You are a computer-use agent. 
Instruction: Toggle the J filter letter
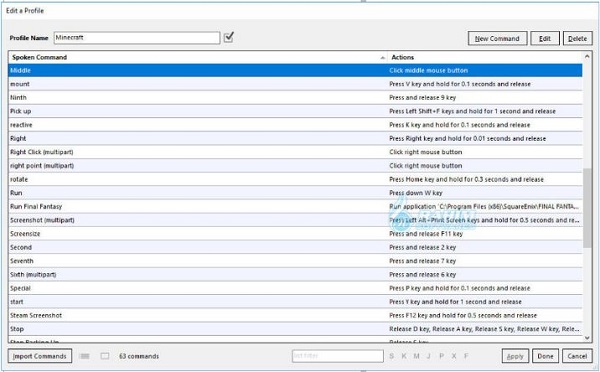429,356
